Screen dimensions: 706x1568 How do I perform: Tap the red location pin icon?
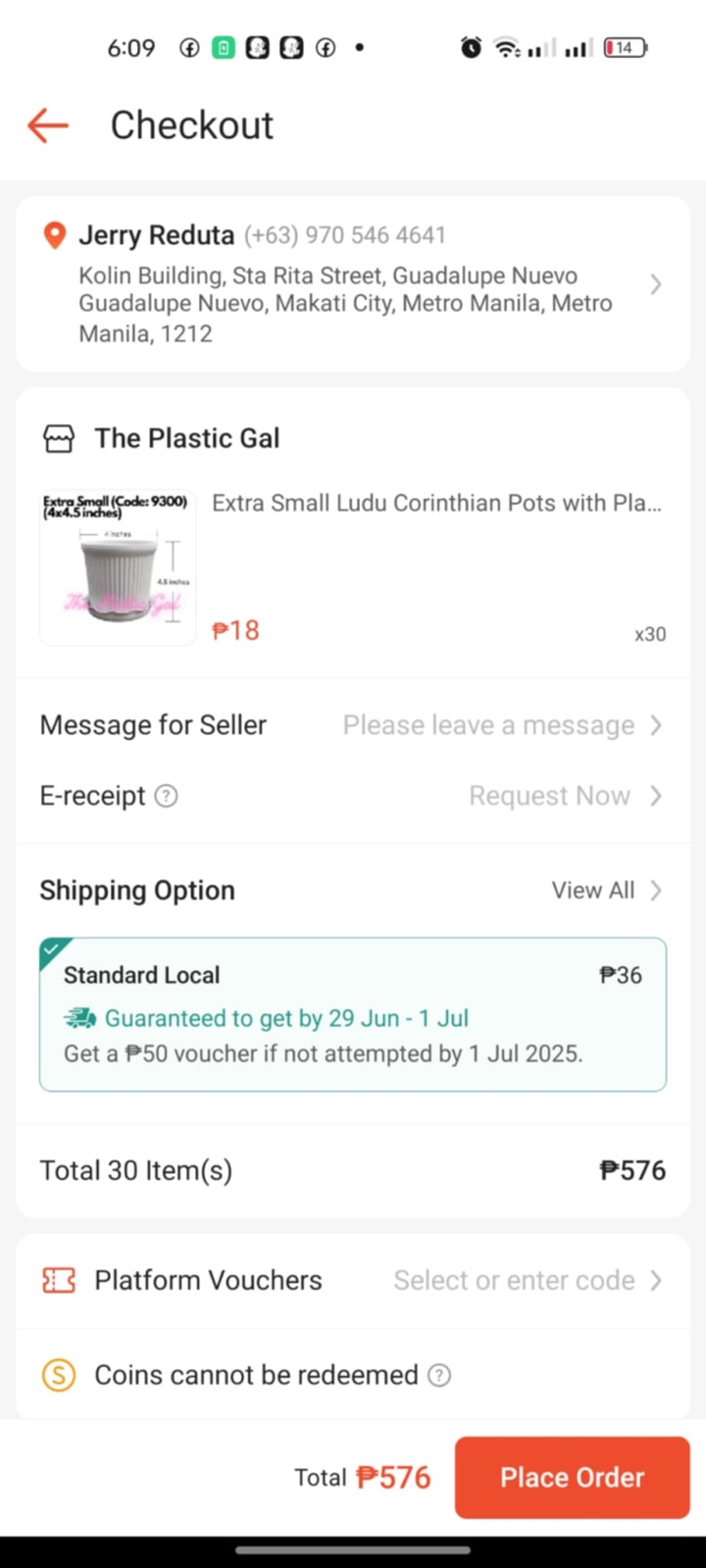(55, 235)
